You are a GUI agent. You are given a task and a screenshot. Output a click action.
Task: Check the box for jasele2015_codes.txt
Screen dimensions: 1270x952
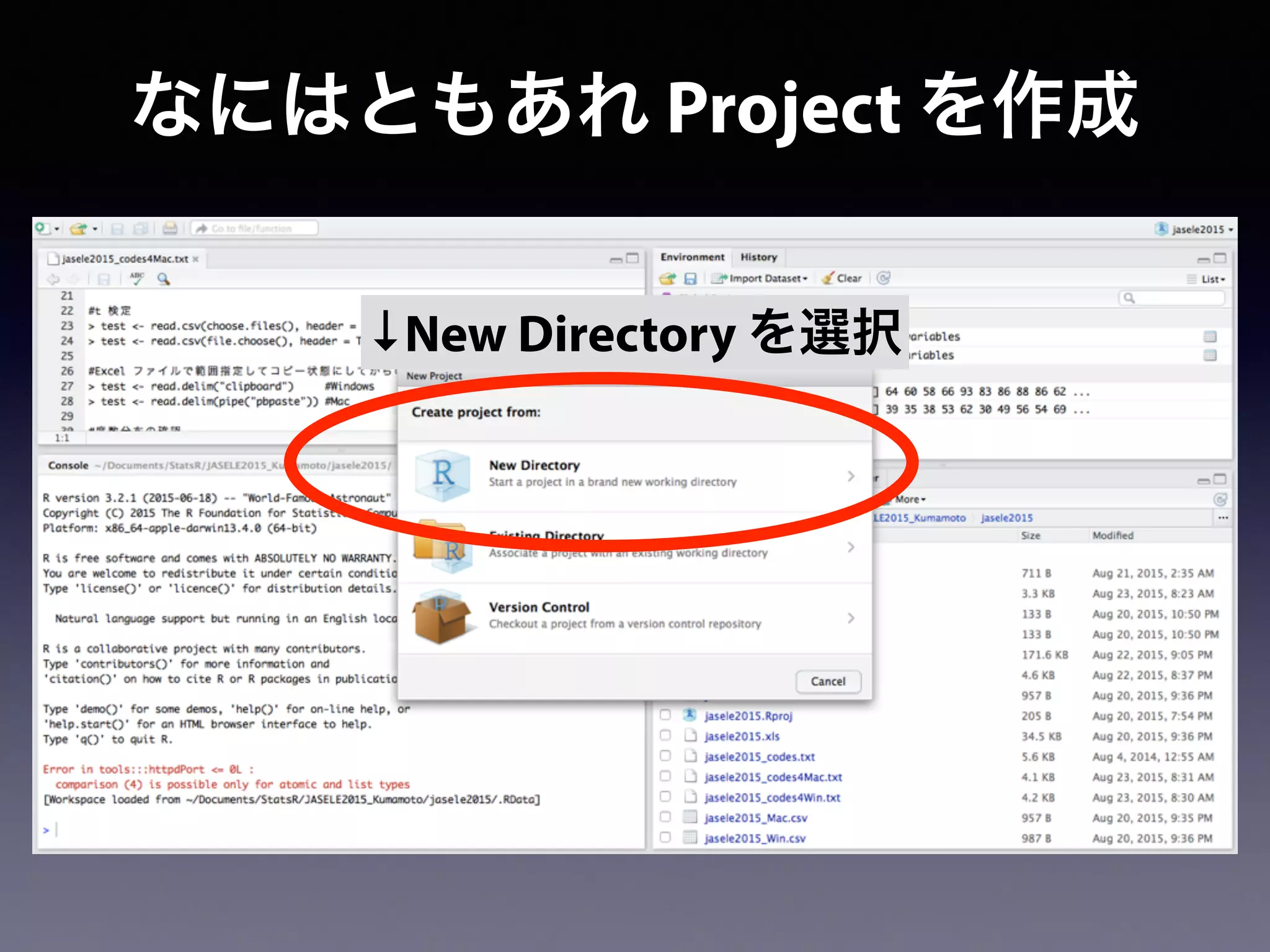[665, 756]
